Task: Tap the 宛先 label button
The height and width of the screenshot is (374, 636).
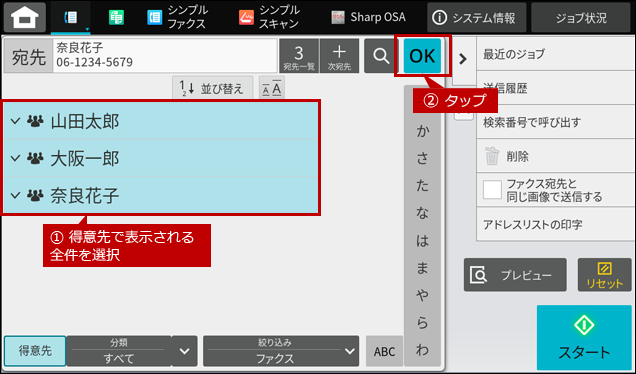Action: pyautogui.click(x=28, y=56)
